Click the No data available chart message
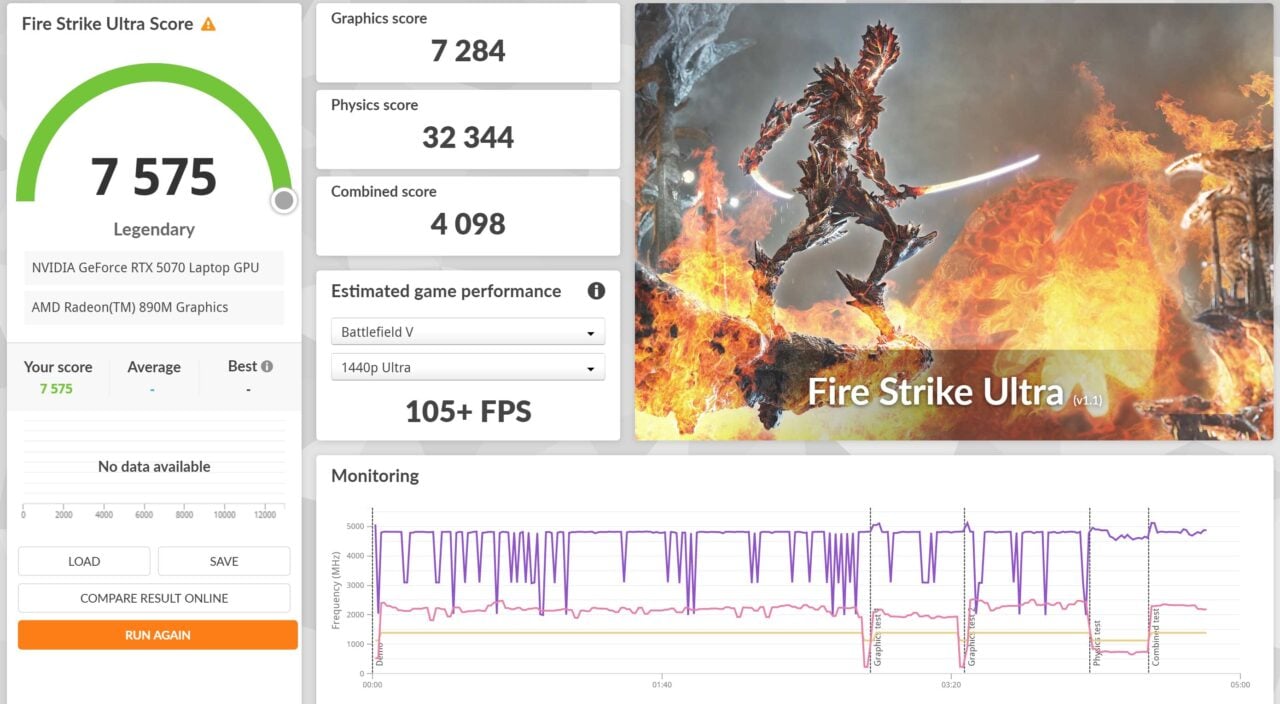Screen dimensions: 1280x704 (154, 466)
